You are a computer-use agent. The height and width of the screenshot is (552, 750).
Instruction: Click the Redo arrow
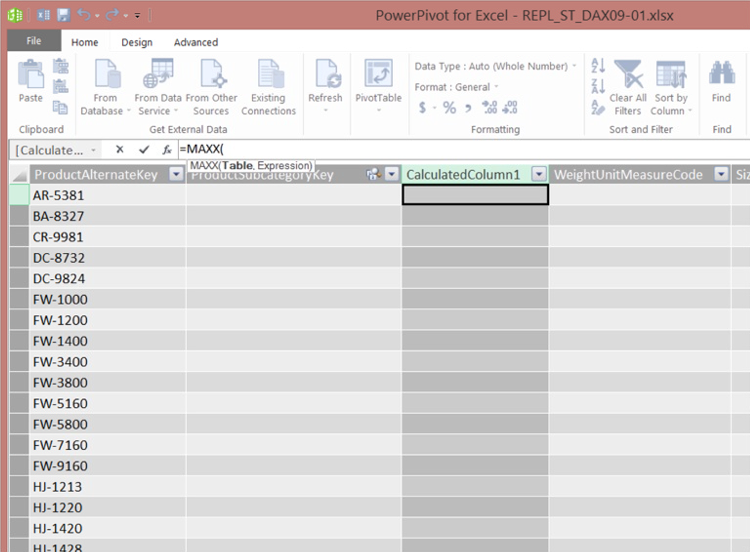[112, 15]
